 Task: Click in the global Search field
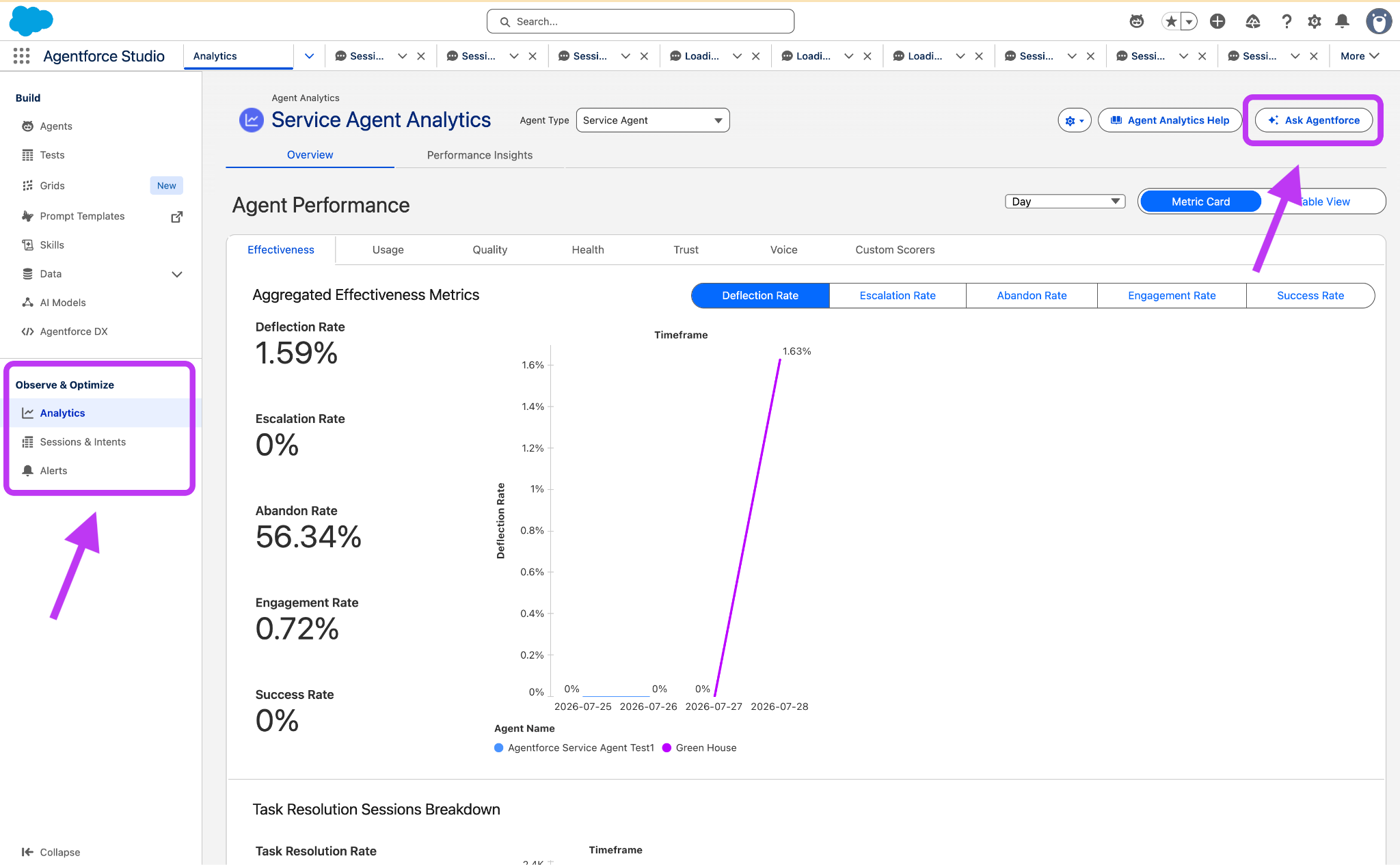pyautogui.click(x=640, y=22)
